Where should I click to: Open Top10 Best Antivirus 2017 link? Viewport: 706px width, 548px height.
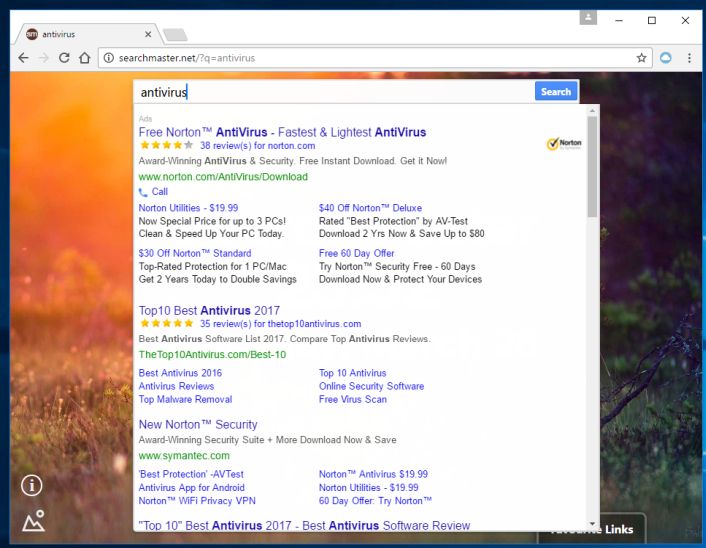tap(209, 311)
